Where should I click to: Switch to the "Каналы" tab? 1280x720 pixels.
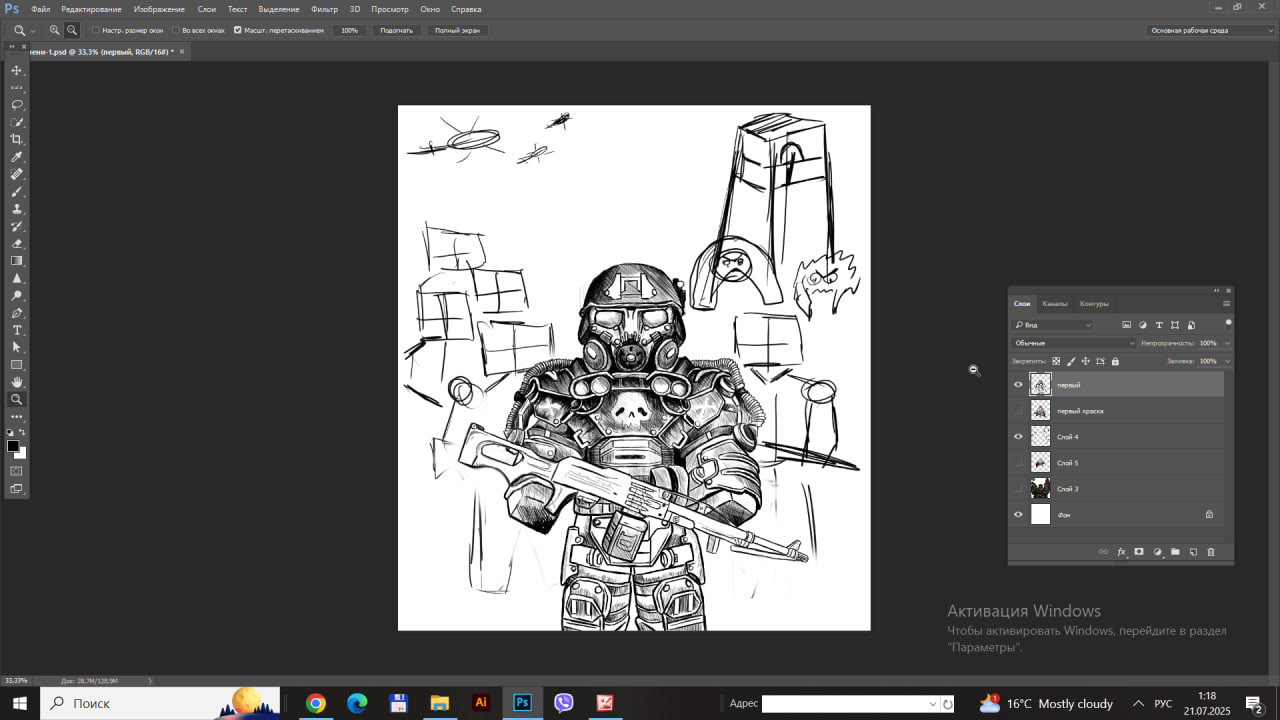[x=1055, y=304]
